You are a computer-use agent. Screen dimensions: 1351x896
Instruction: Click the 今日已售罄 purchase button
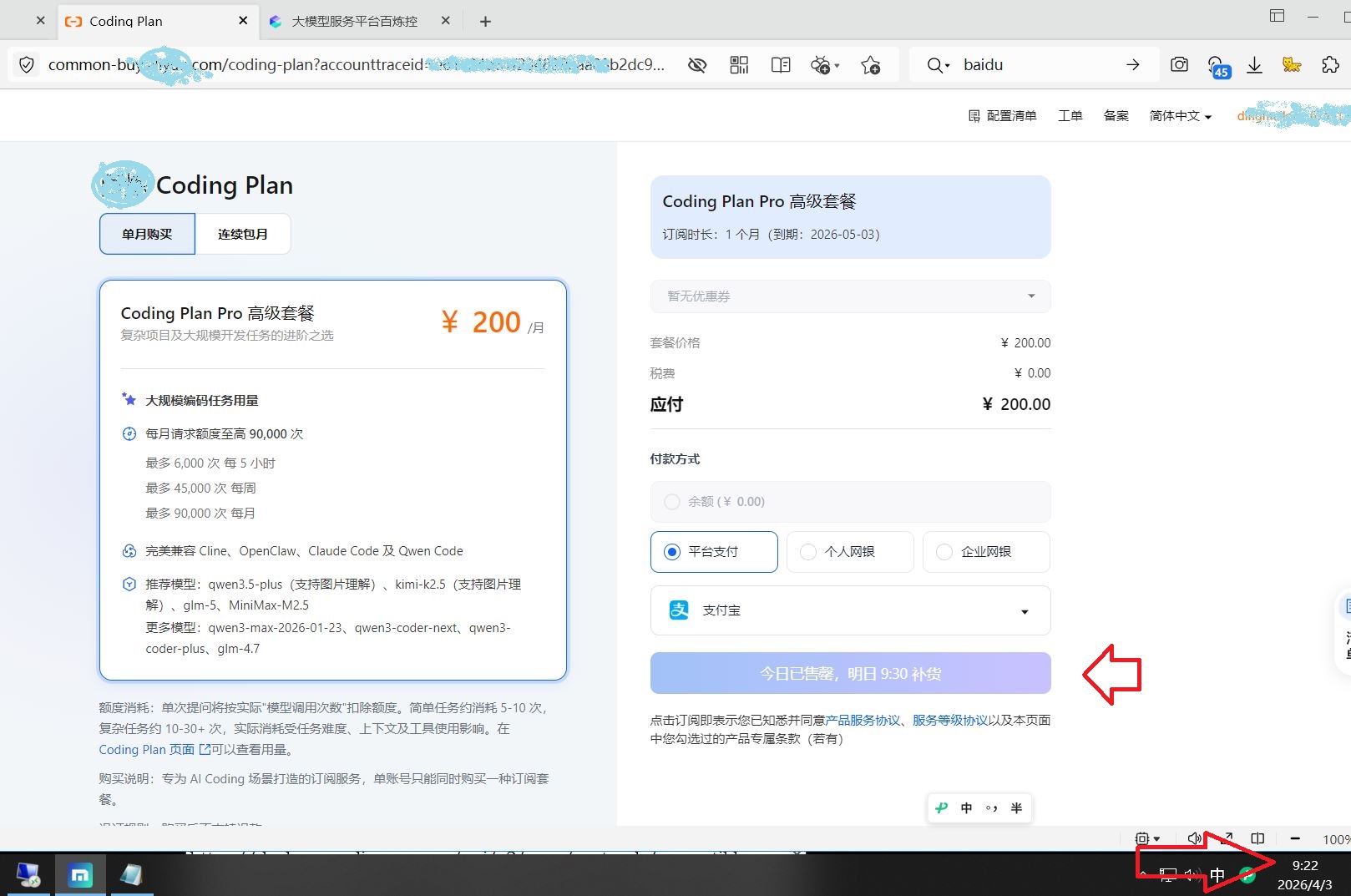tap(850, 673)
